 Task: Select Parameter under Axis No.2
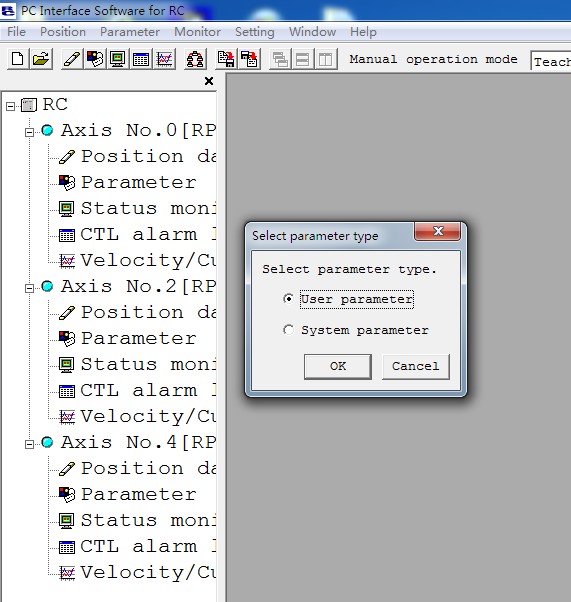point(138,338)
